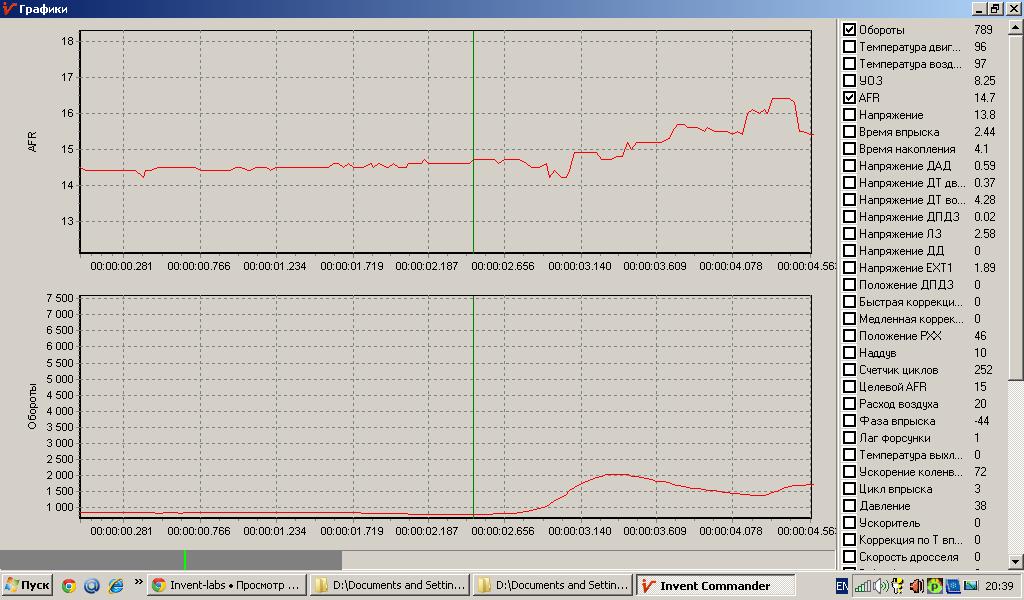Switch to Invent-labs Chrome taskbar window
Viewport: 1024px width, 600px height.
click(226, 585)
